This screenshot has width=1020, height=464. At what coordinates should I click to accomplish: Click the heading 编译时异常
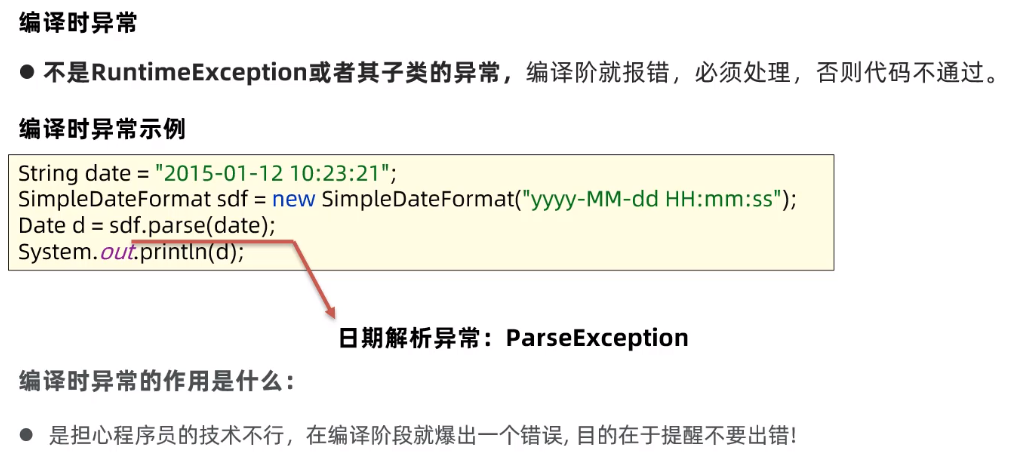78,25
